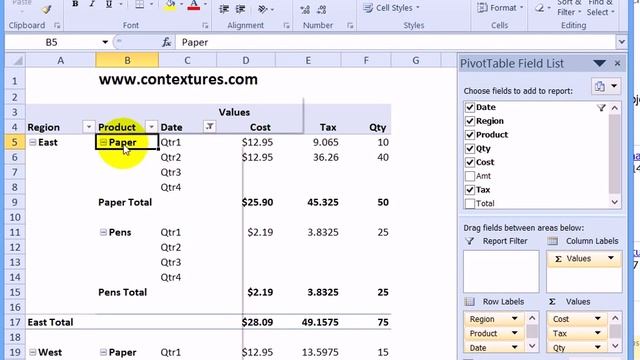Screen dimensions: 640x360
Task: Click the filter funnel beside the Date field
Action: click(x=601, y=107)
